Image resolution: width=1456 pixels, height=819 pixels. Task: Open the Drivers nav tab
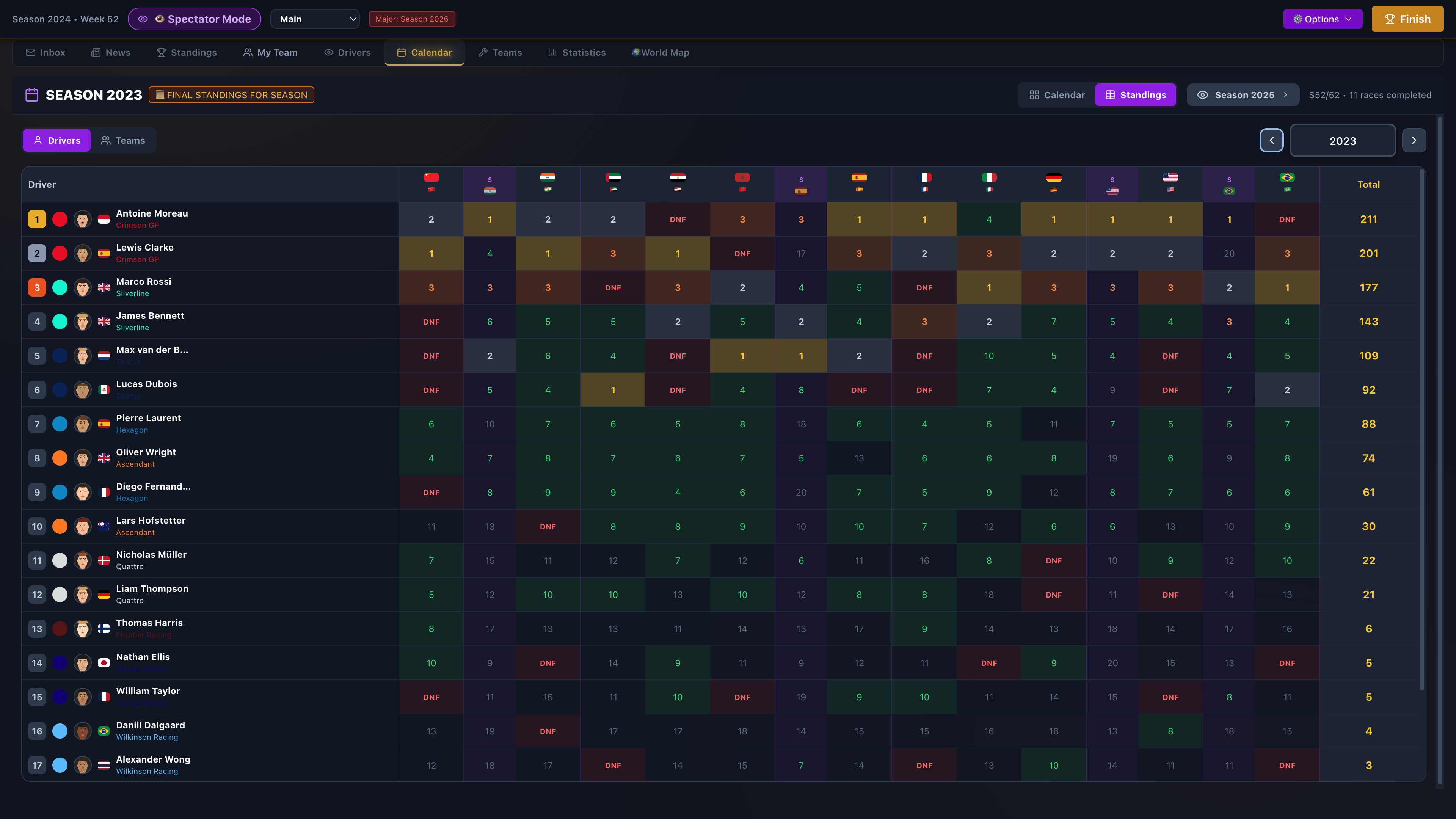coord(348,53)
